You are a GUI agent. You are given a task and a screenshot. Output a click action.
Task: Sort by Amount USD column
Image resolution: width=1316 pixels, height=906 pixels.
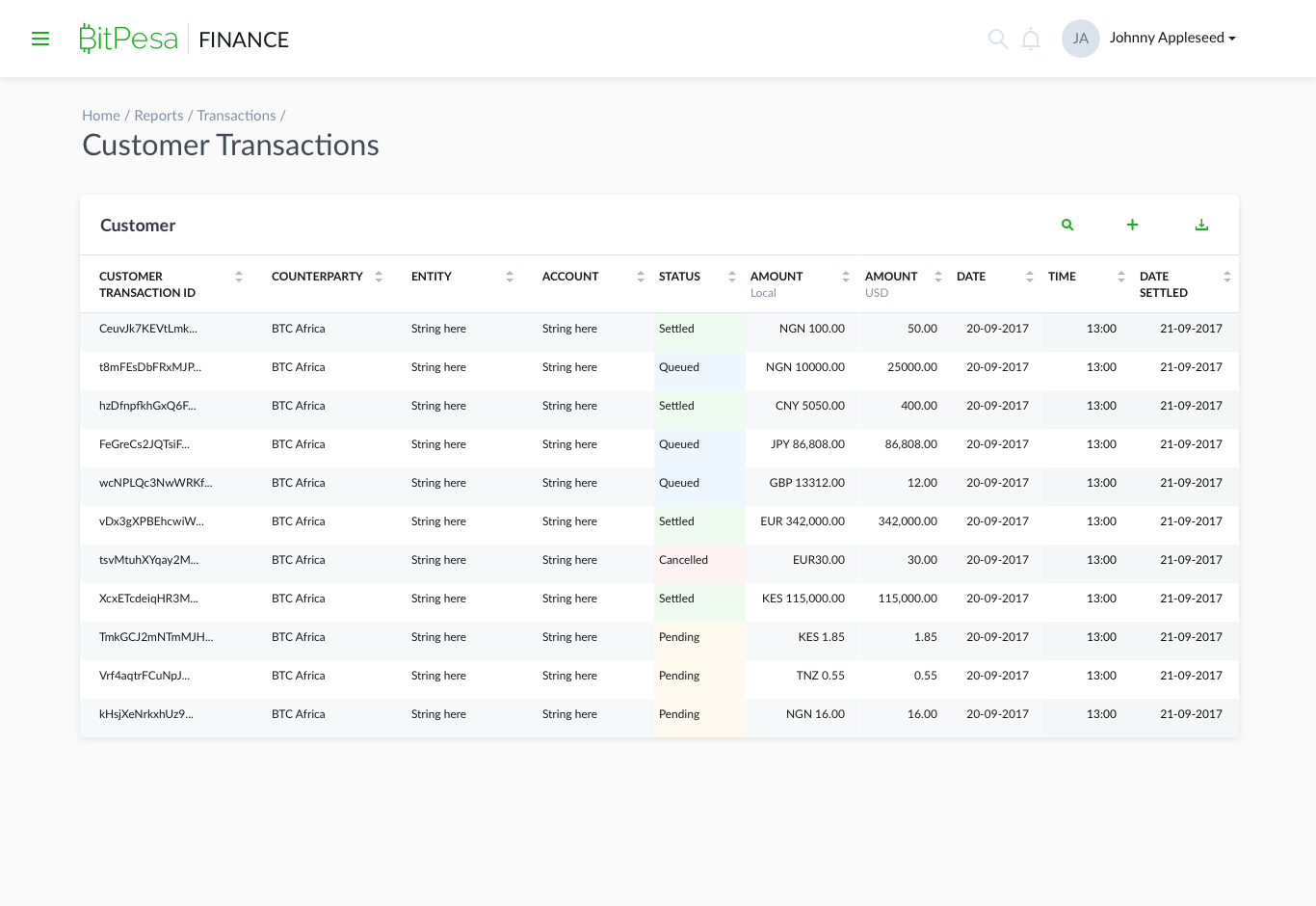(x=938, y=277)
